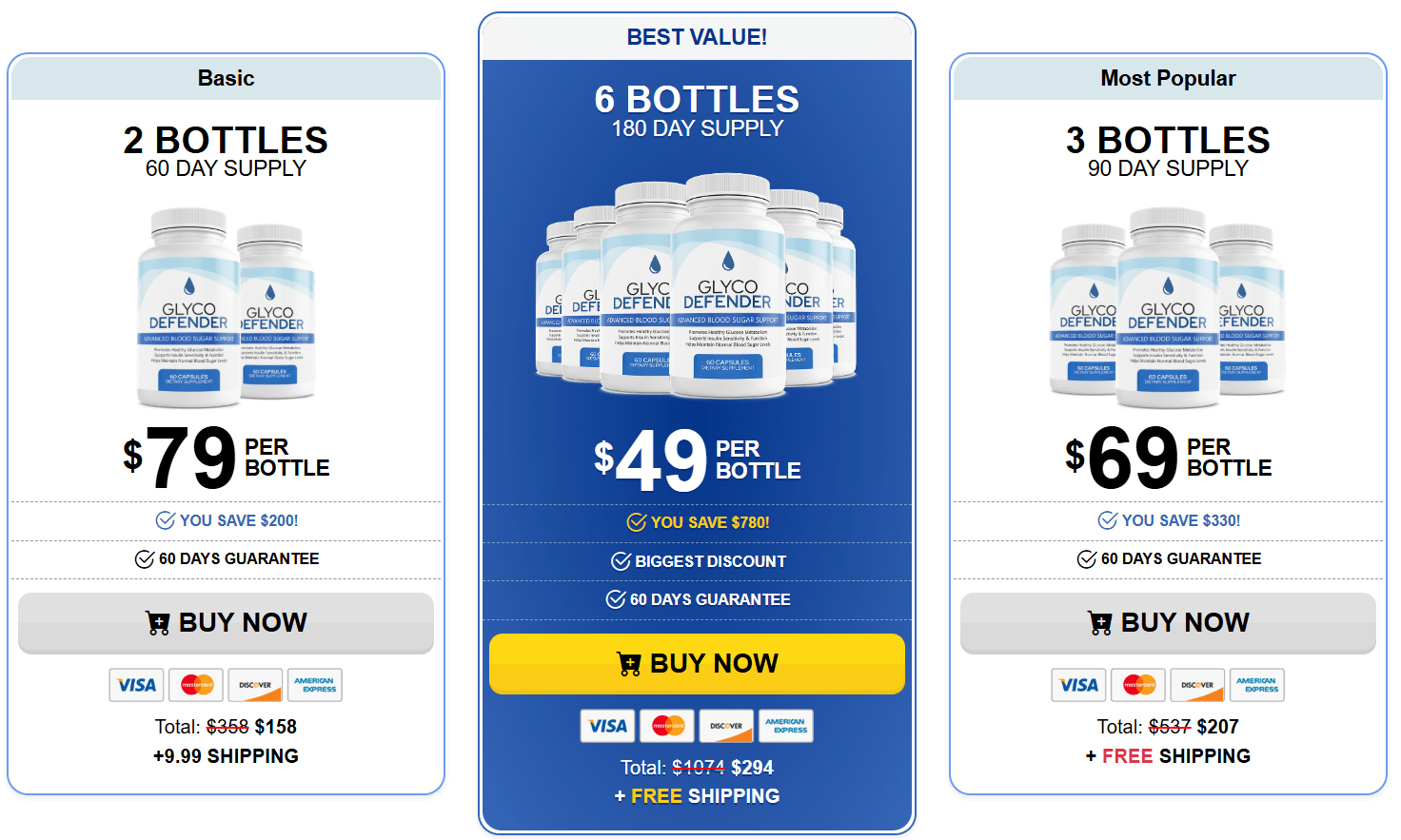Click the 2 bottles product image

(226, 306)
